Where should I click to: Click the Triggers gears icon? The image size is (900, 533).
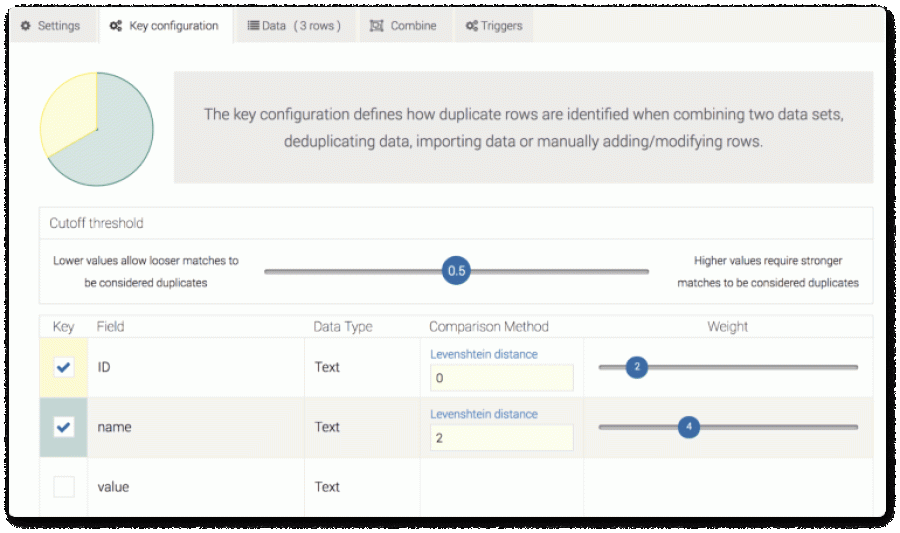[472, 26]
